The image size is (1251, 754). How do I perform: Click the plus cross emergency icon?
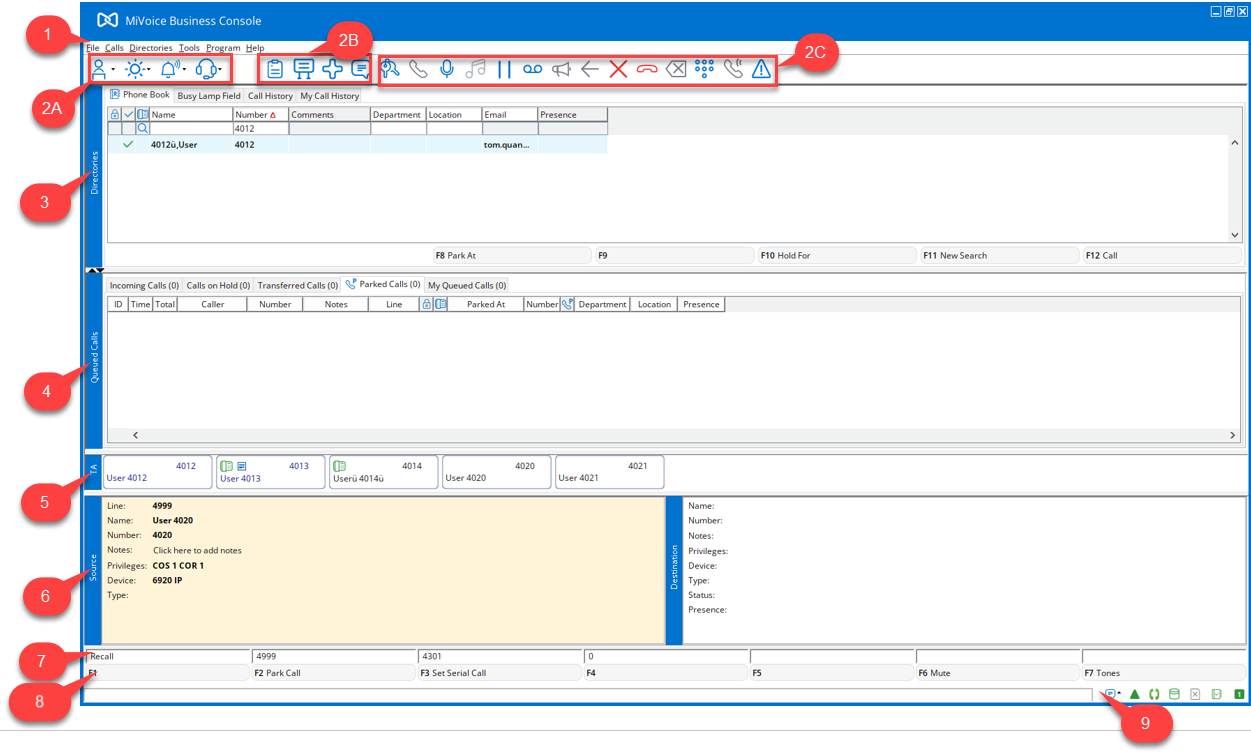click(332, 69)
